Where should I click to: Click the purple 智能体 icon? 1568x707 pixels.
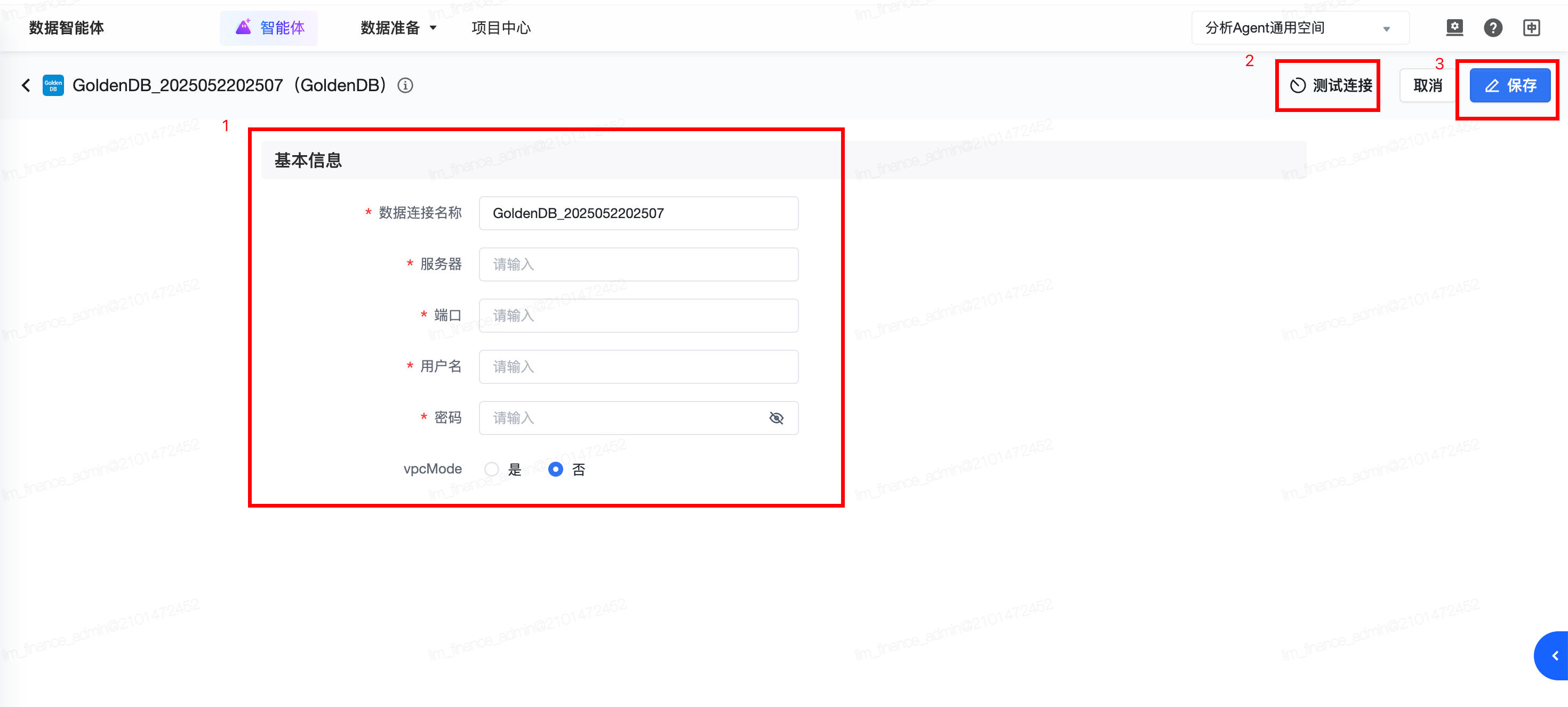coord(244,27)
